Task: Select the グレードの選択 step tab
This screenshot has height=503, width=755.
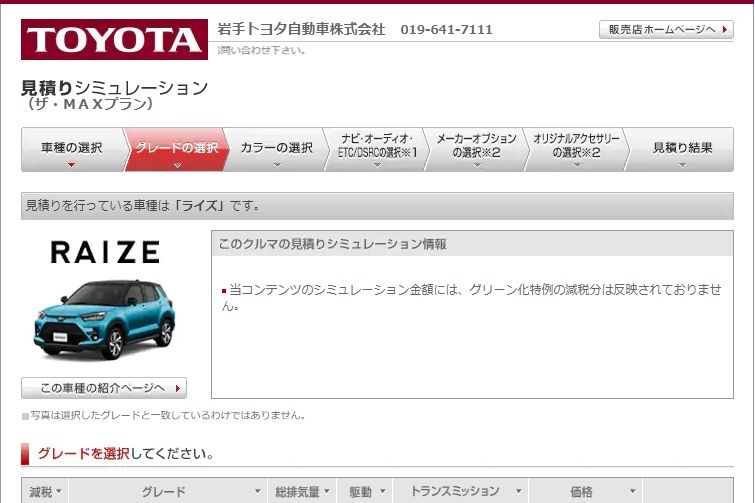Action: [x=176, y=150]
